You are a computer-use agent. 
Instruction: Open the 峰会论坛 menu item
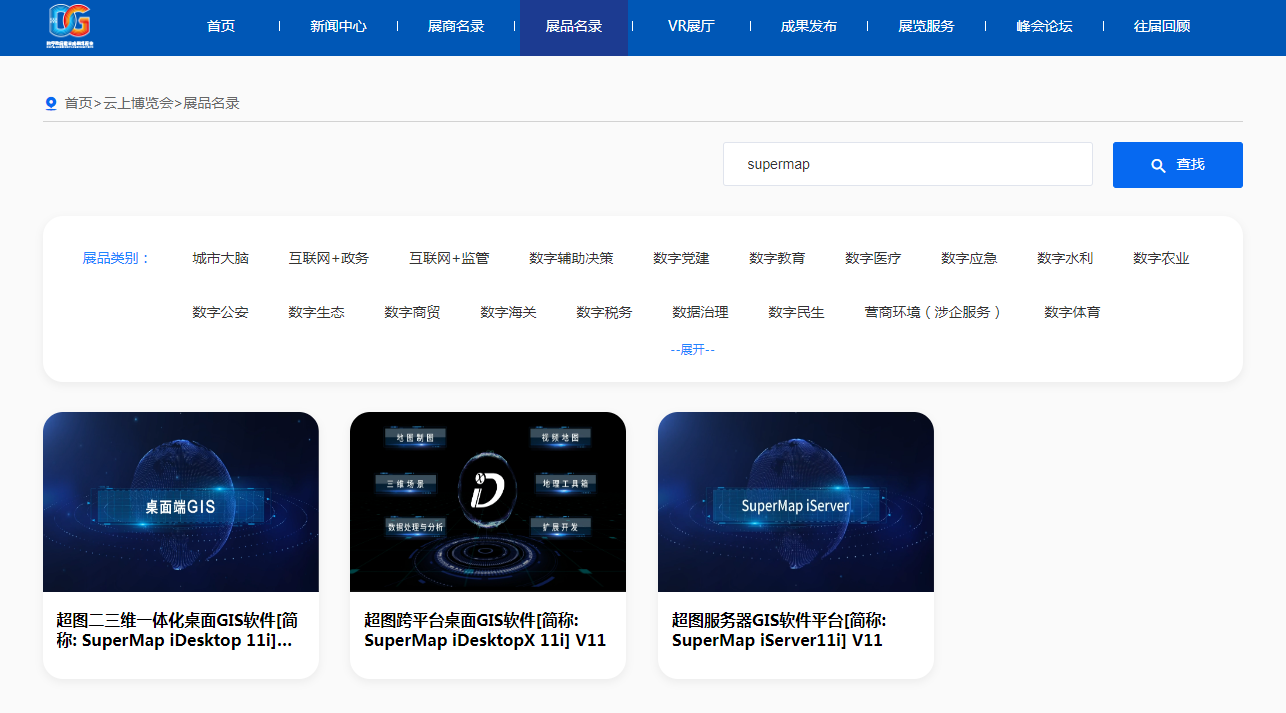point(1044,26)
